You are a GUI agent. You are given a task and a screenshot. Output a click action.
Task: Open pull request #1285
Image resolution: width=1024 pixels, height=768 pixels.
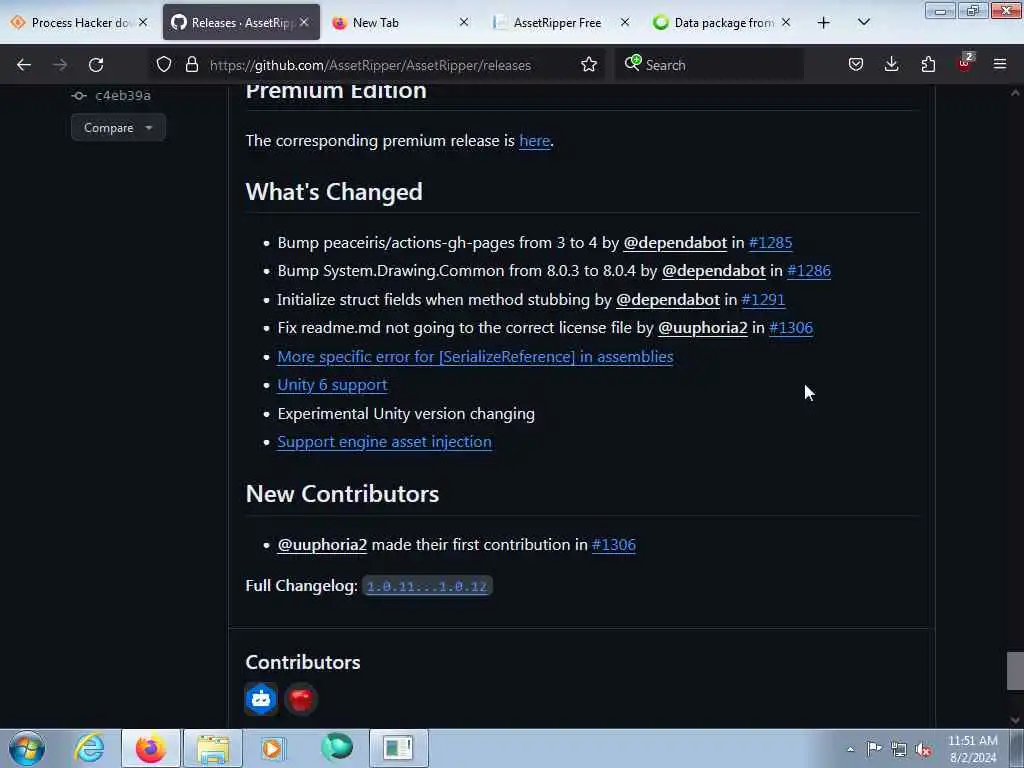[x=771, y=243]
